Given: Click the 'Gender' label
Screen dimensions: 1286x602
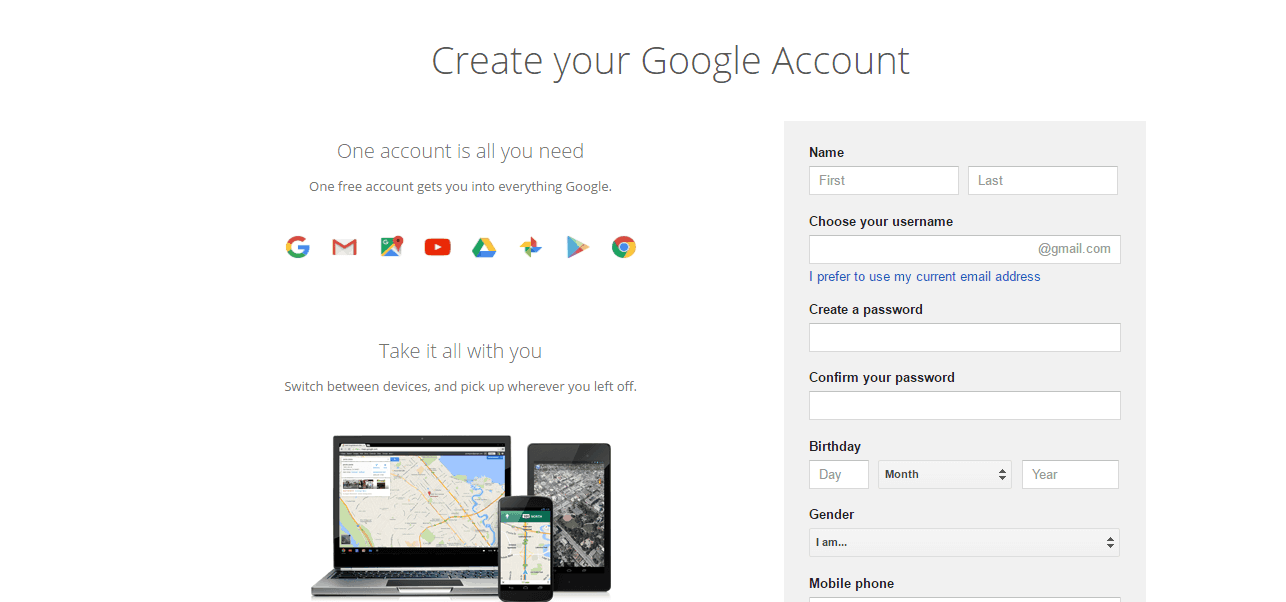Looking at the screenshot, I should pos(832,514).
